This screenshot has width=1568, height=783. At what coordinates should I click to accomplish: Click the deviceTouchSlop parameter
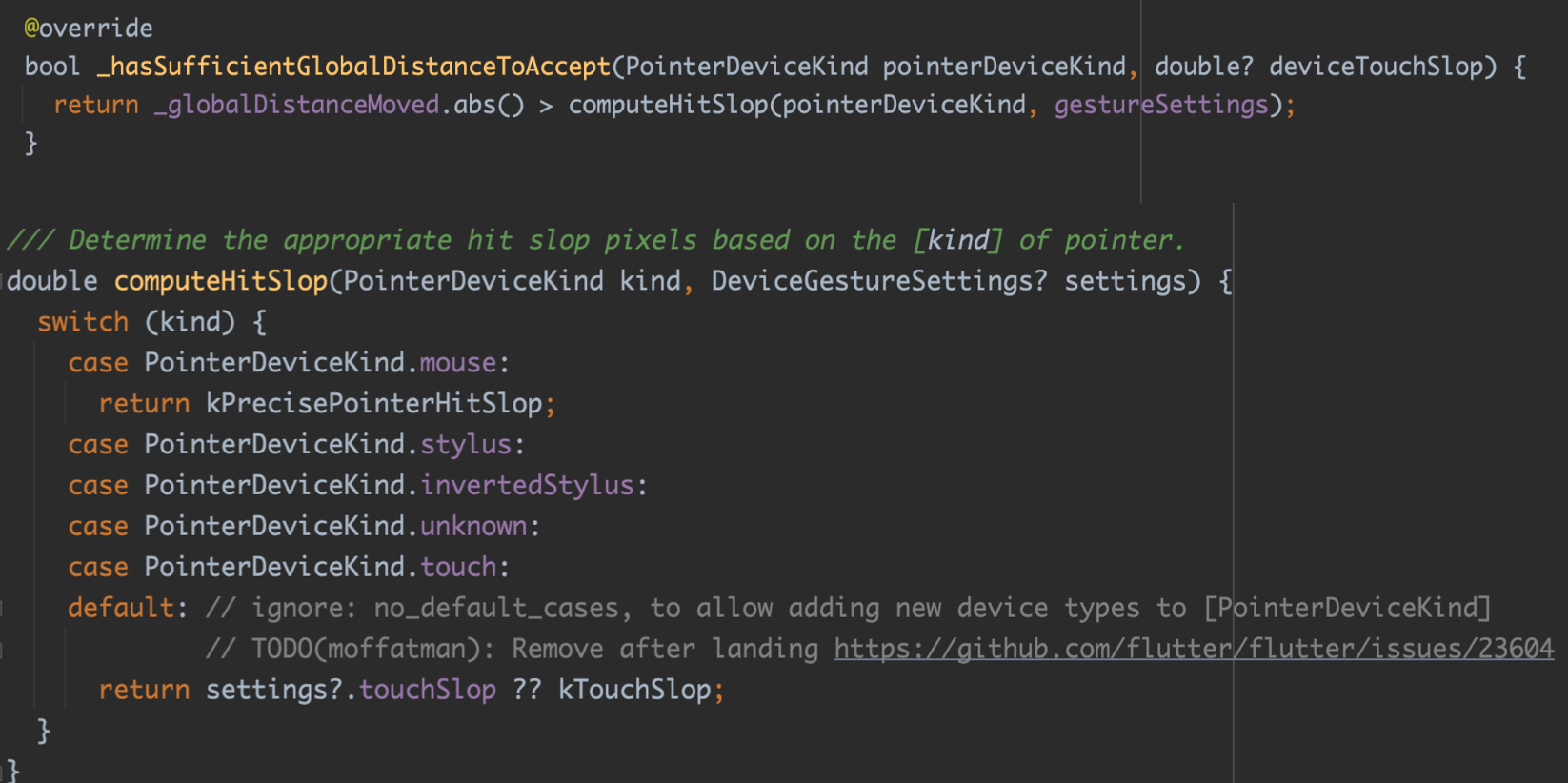(x=1377, y=67)
